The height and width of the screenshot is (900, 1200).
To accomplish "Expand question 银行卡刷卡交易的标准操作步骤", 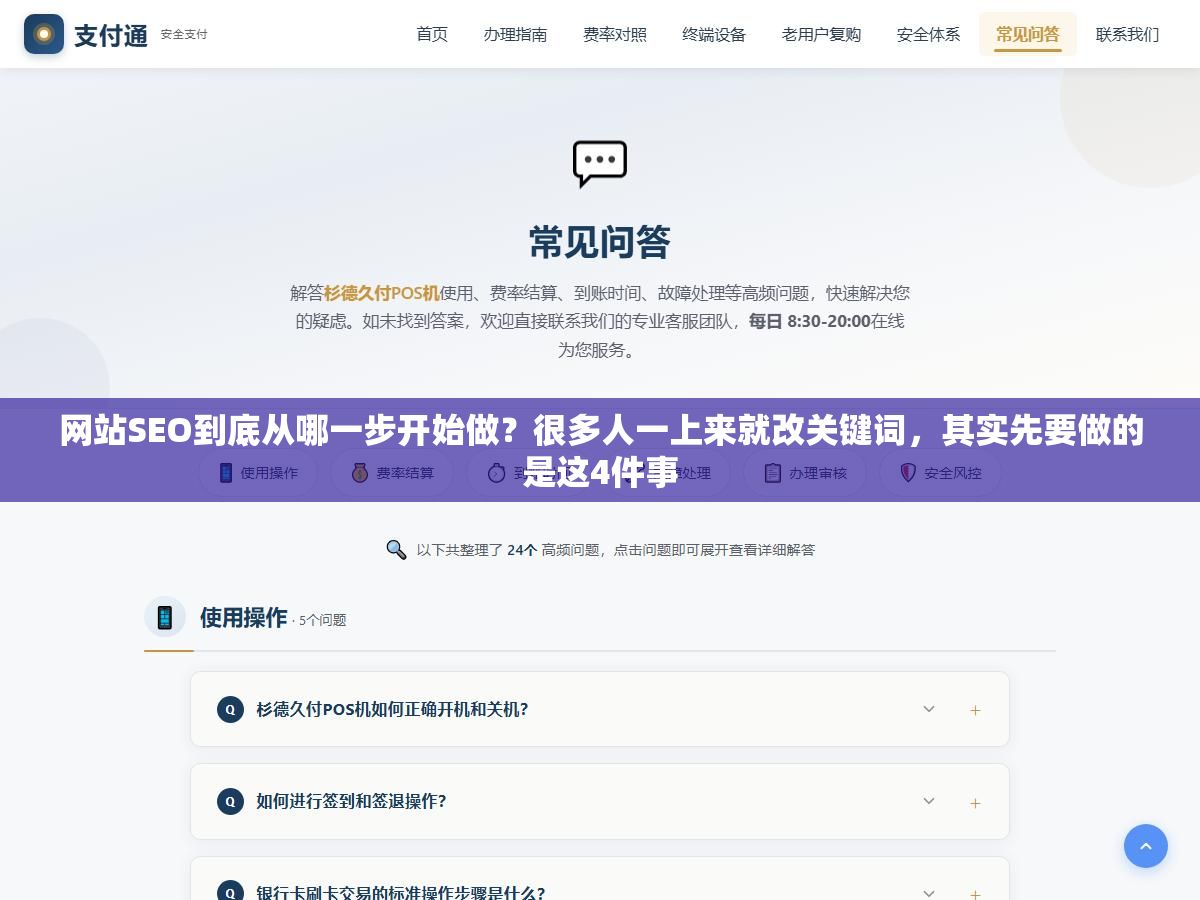I will click(x=600, y=879).
